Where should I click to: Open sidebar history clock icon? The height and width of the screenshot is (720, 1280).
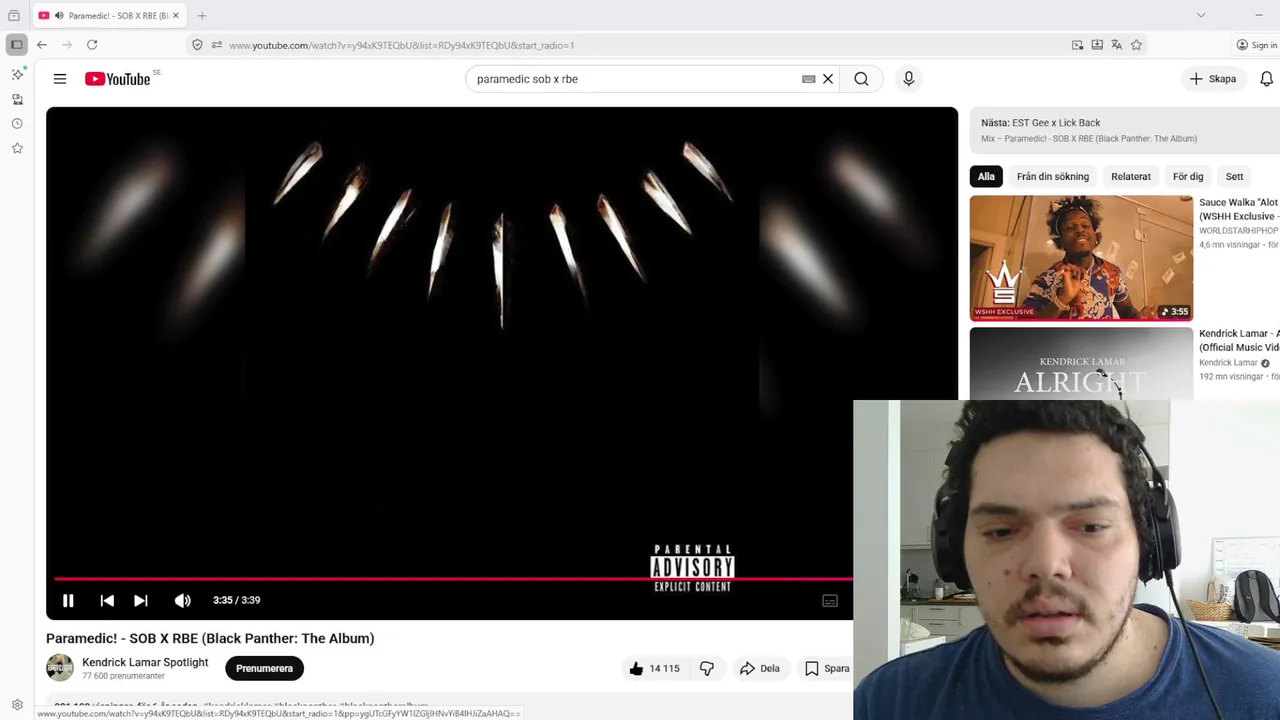[x=17, y=124]
